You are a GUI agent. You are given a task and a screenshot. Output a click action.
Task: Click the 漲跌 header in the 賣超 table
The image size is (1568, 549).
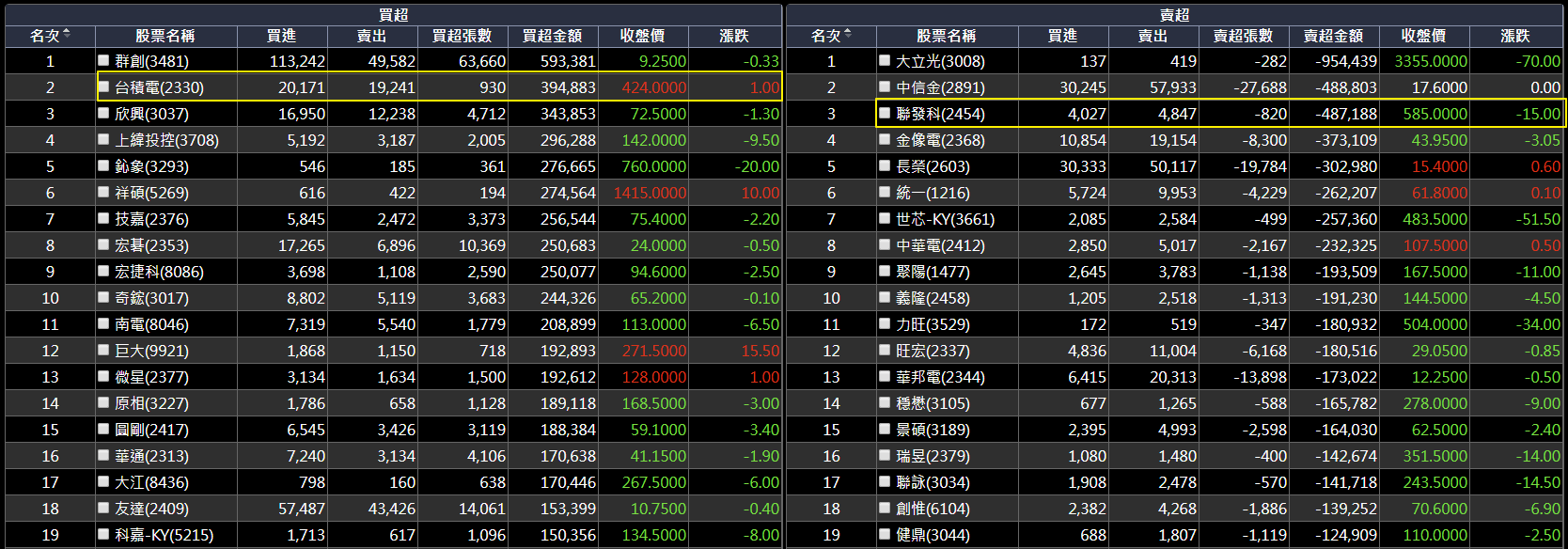tap(1515, 36)
